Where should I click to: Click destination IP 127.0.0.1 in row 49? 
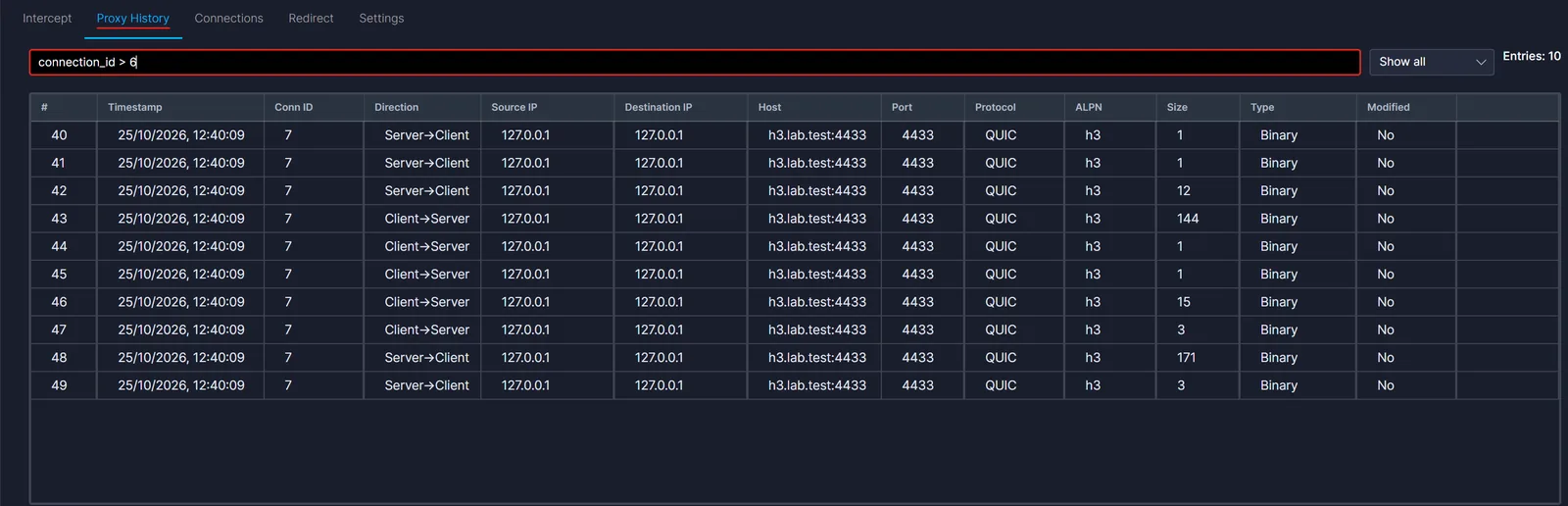click(659, 385)
